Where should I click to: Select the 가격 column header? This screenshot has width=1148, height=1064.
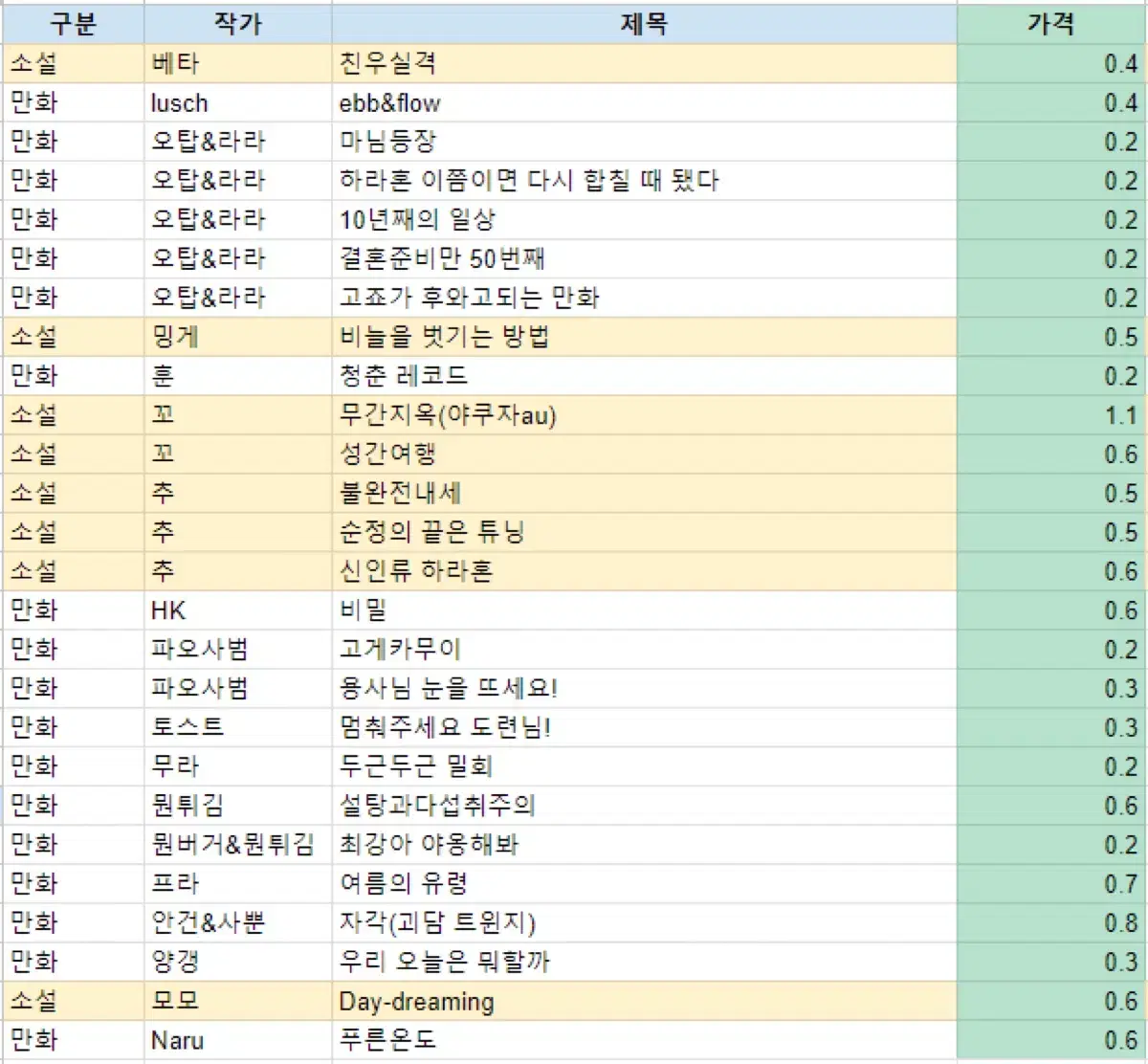pos(1051,24)
